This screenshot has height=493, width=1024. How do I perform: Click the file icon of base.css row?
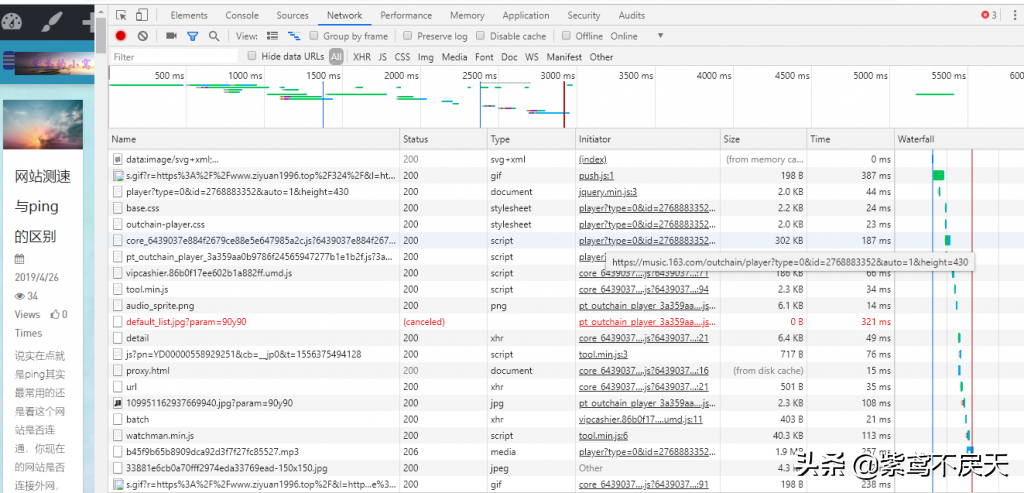118,208
